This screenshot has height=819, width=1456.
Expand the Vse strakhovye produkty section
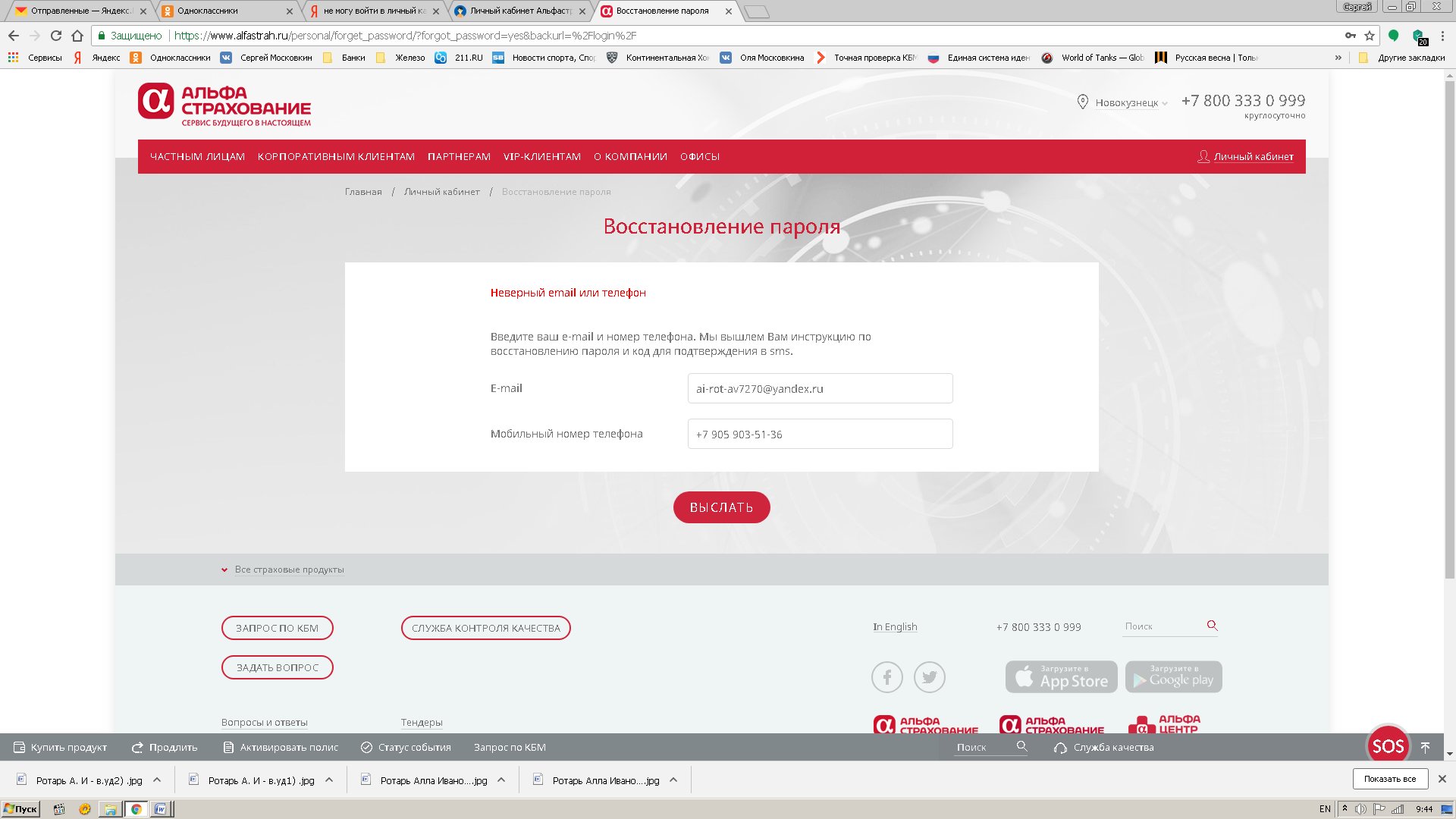289,569
